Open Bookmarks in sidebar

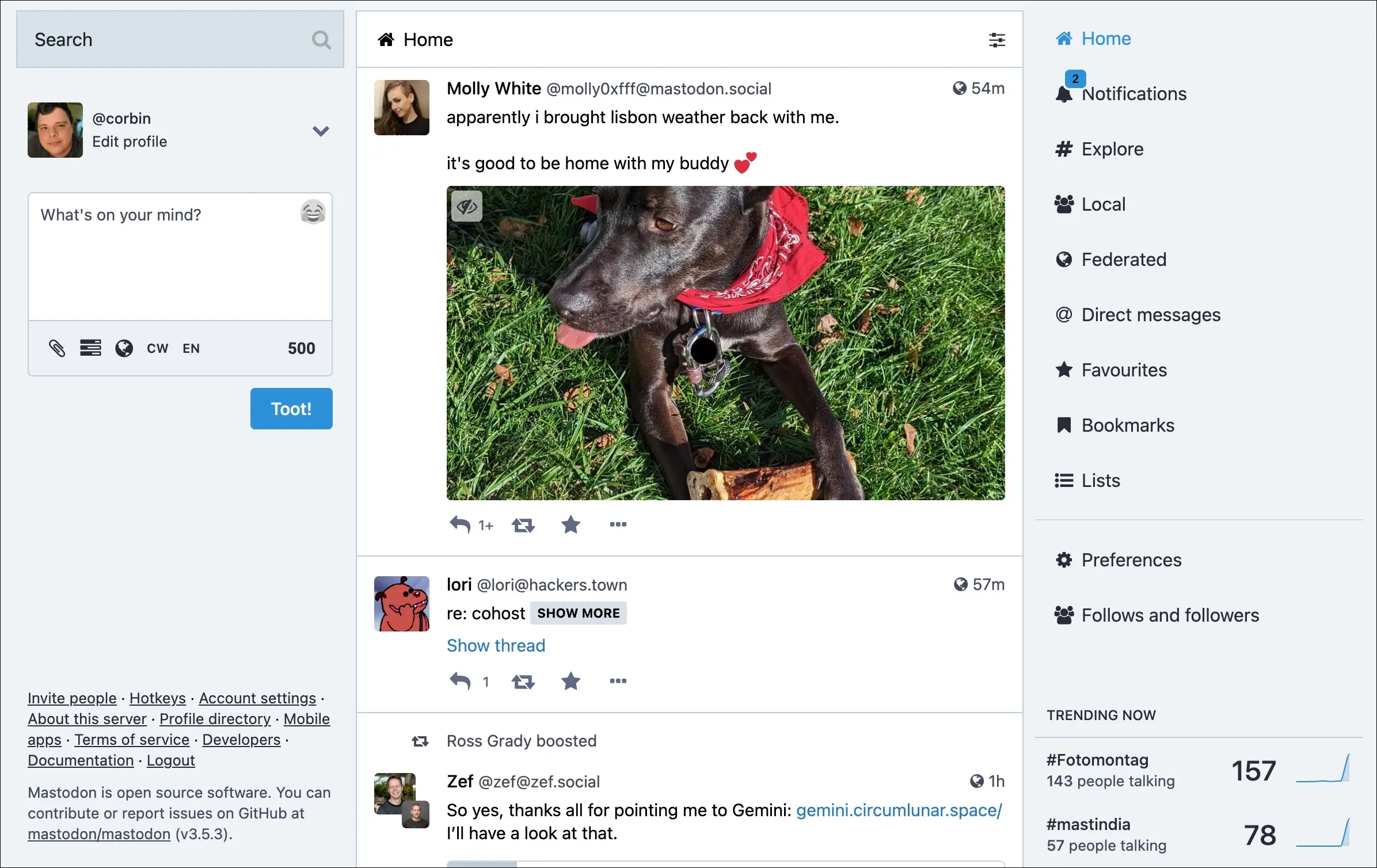click(1128, 424)
